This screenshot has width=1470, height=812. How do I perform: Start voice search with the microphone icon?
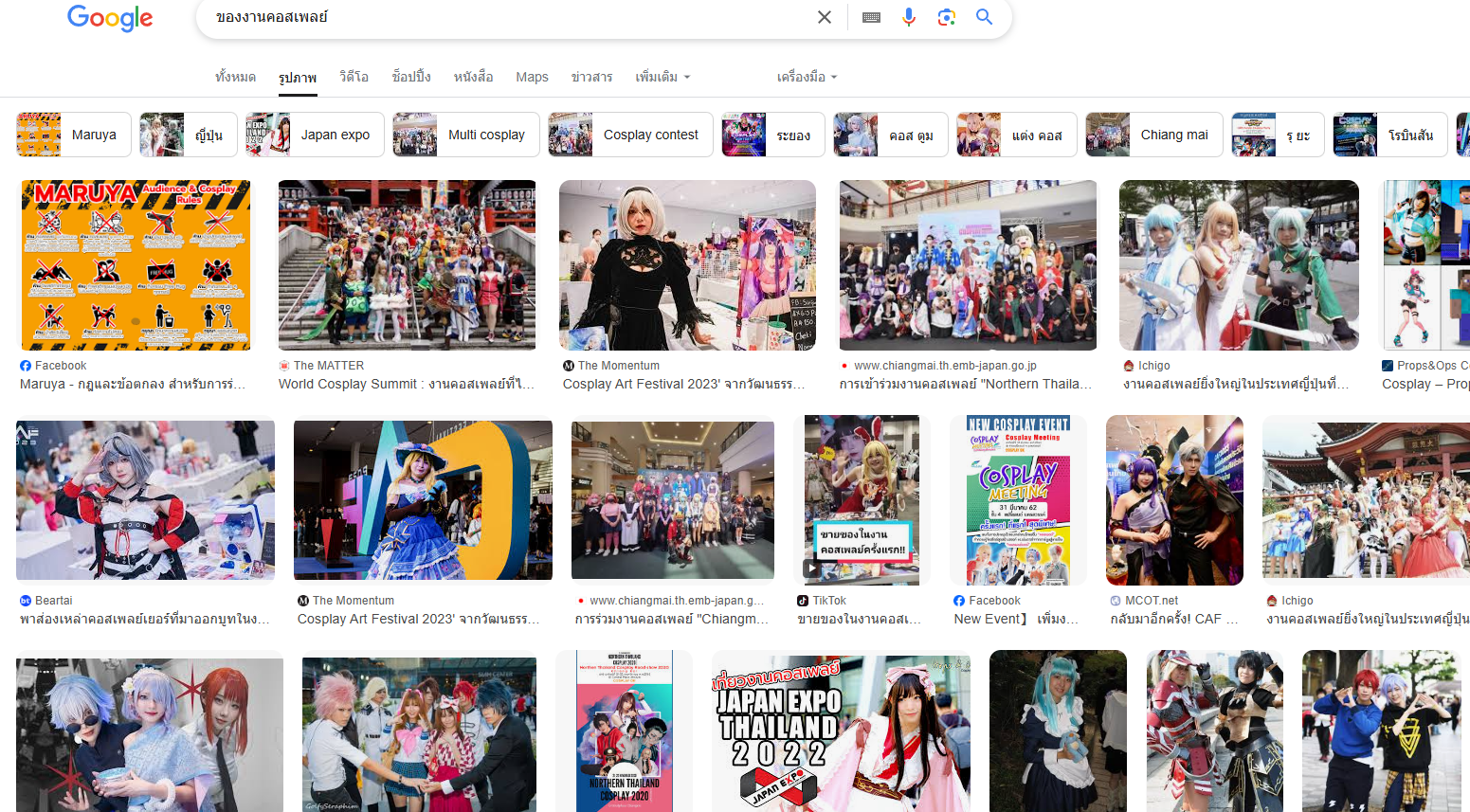pyautogui.click(x=909, y=17)
